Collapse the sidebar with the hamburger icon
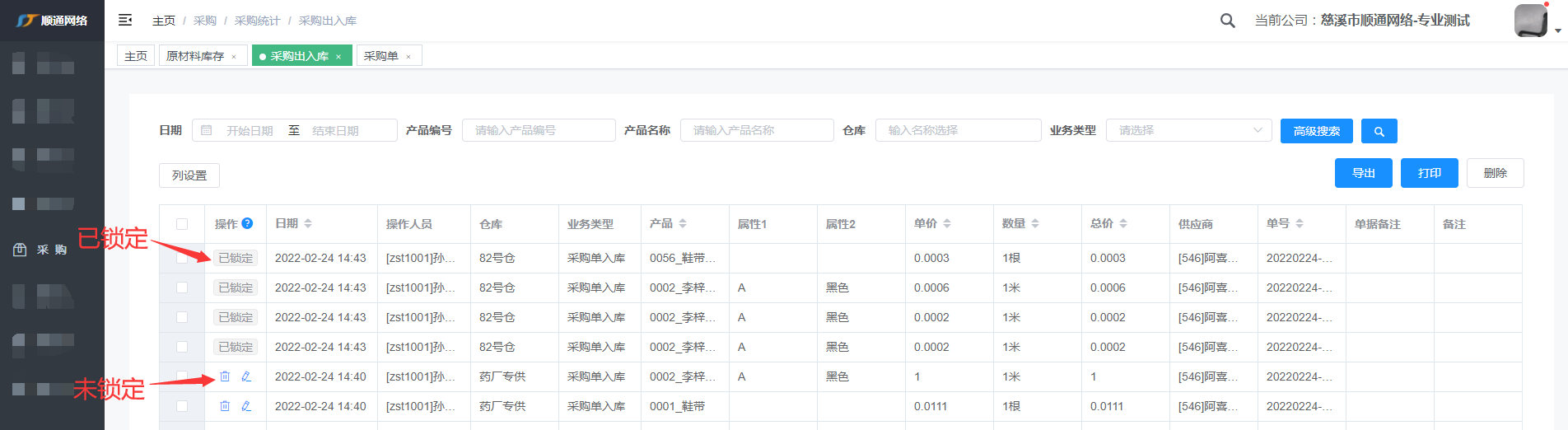 pos(125,20)
